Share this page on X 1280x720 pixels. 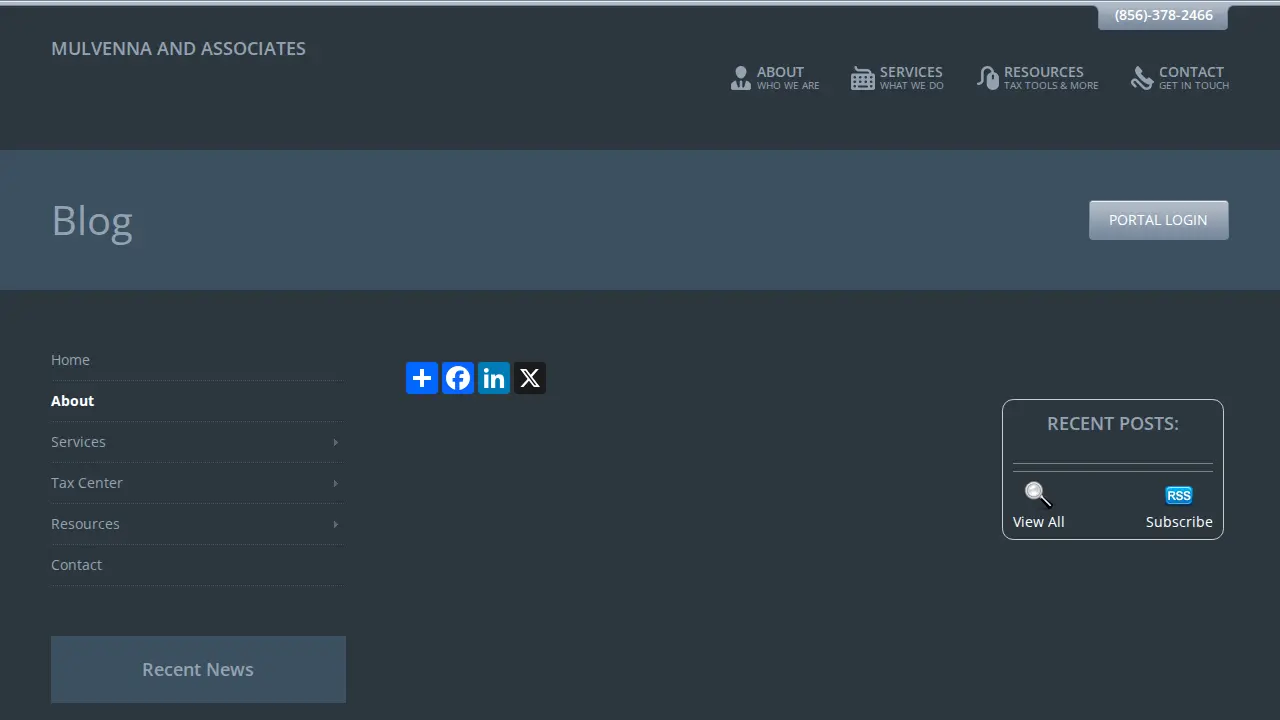(x=530, y=378)
